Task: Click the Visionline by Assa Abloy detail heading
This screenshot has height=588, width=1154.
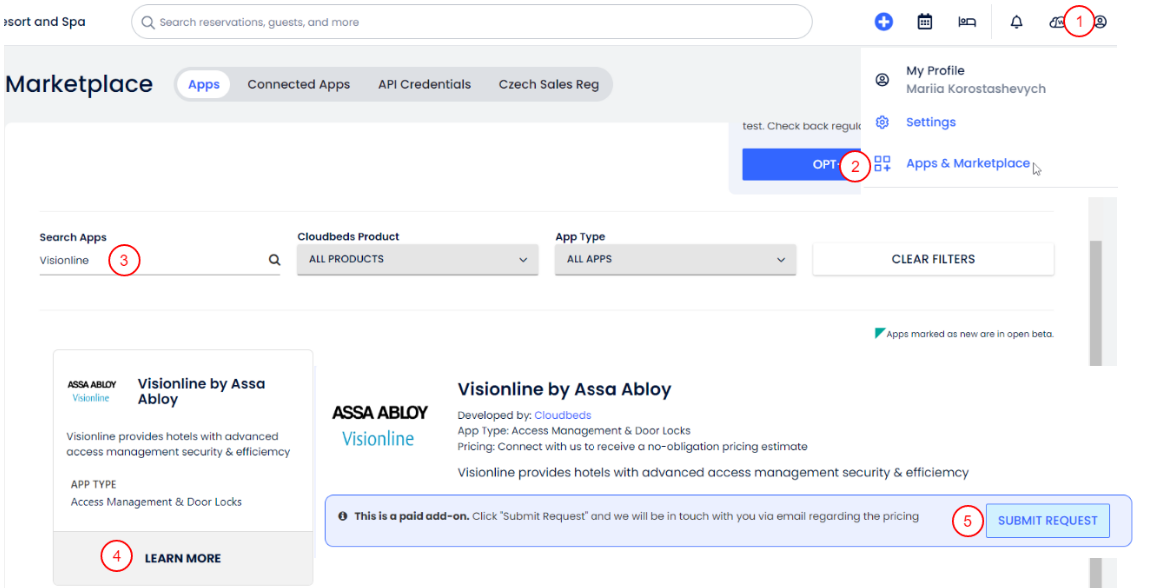Action: click(x=564, y=389)
